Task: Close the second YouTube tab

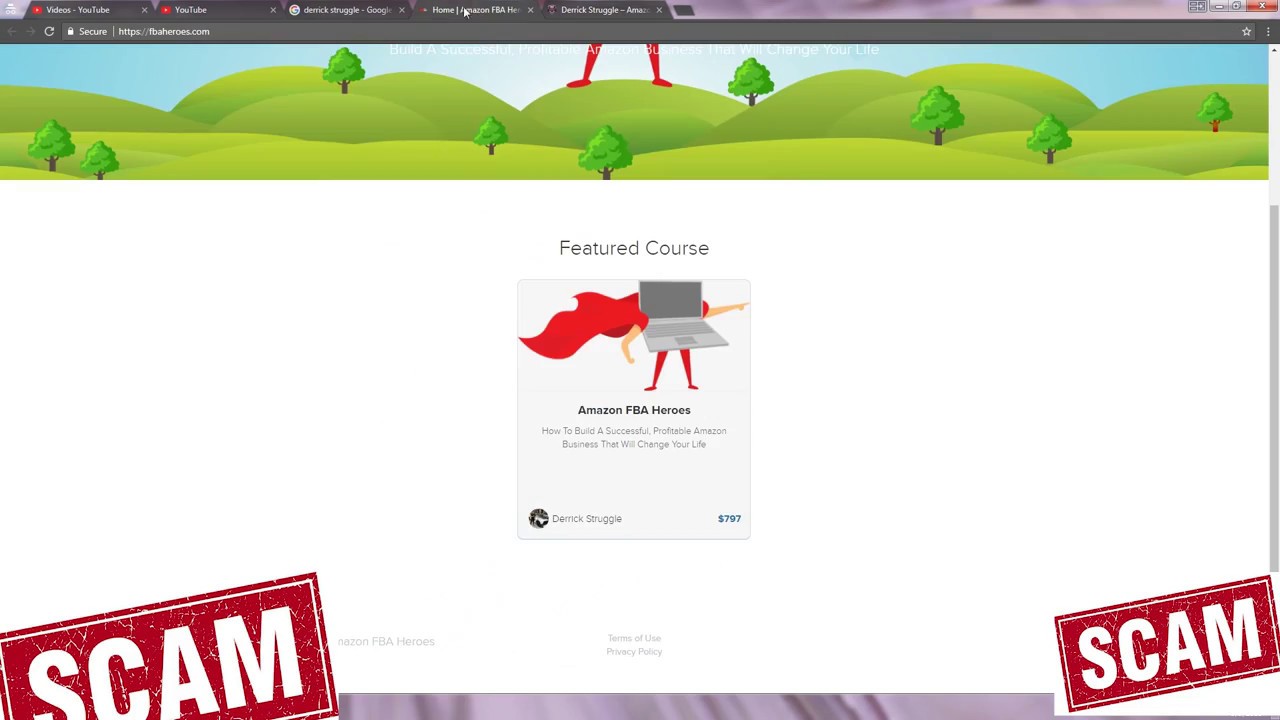Action: point(273,10)
